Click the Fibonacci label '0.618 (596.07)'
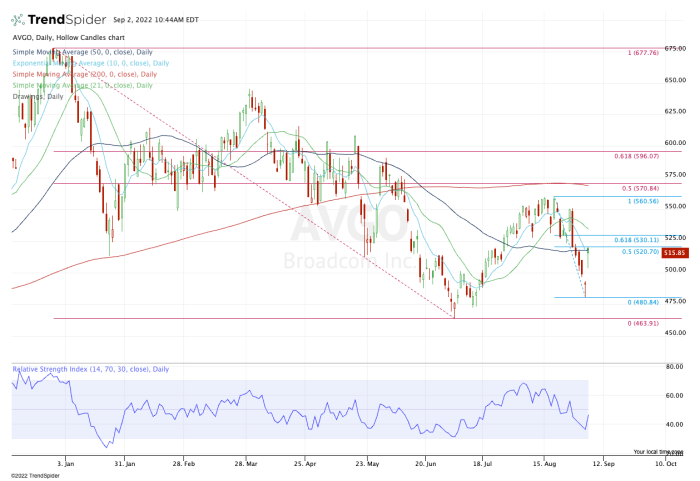The width and height of the screenshot is (700, 481). click(x=637, y=156)
